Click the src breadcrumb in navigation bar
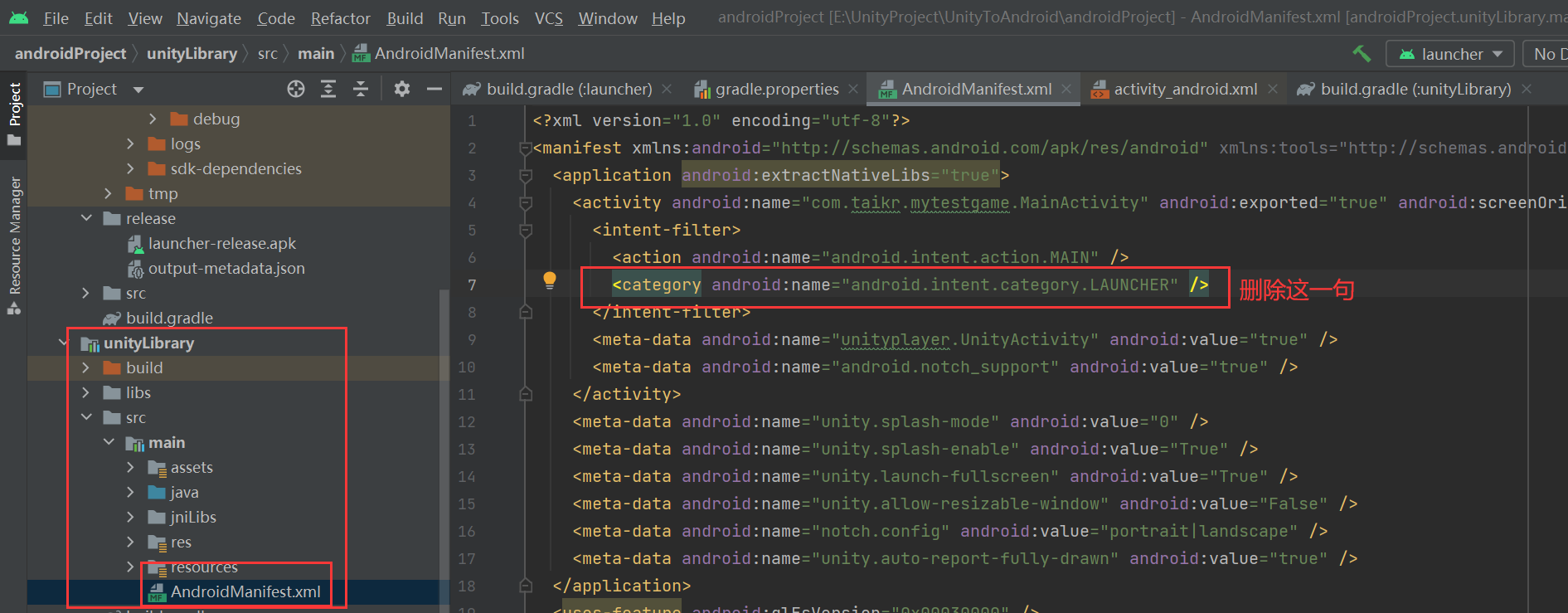 (x=267, y=54)
